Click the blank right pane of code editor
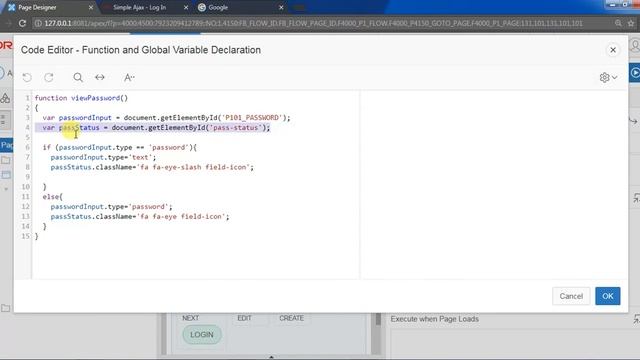 click(x=494, y=184)
